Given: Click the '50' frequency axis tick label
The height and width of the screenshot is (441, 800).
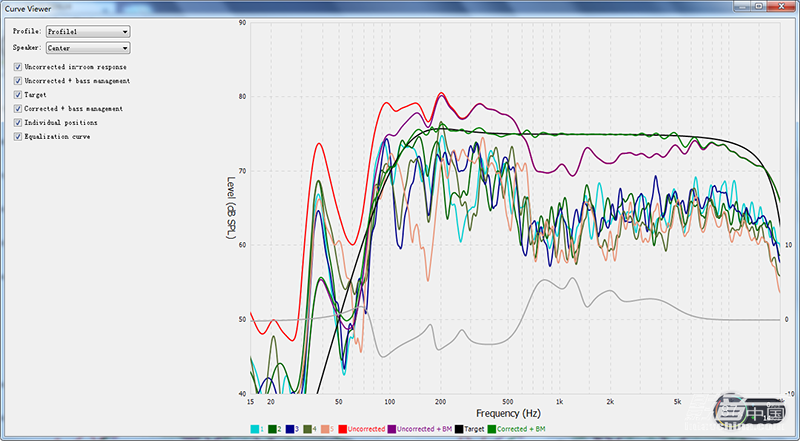Looking at the screenshot, I should 339,402.
